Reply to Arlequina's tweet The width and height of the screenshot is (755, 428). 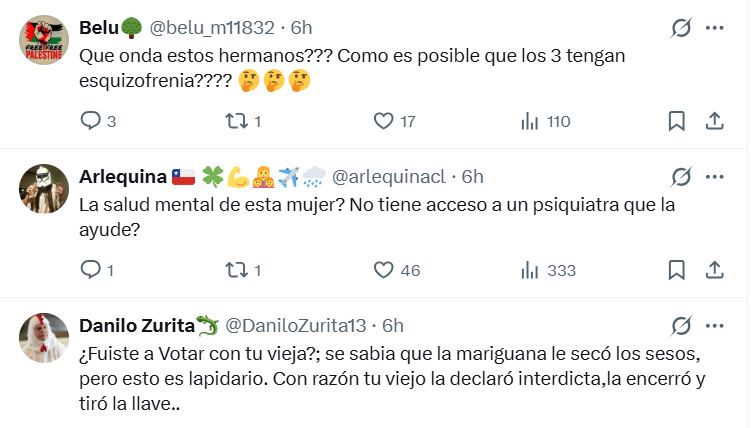click(90, 270)
